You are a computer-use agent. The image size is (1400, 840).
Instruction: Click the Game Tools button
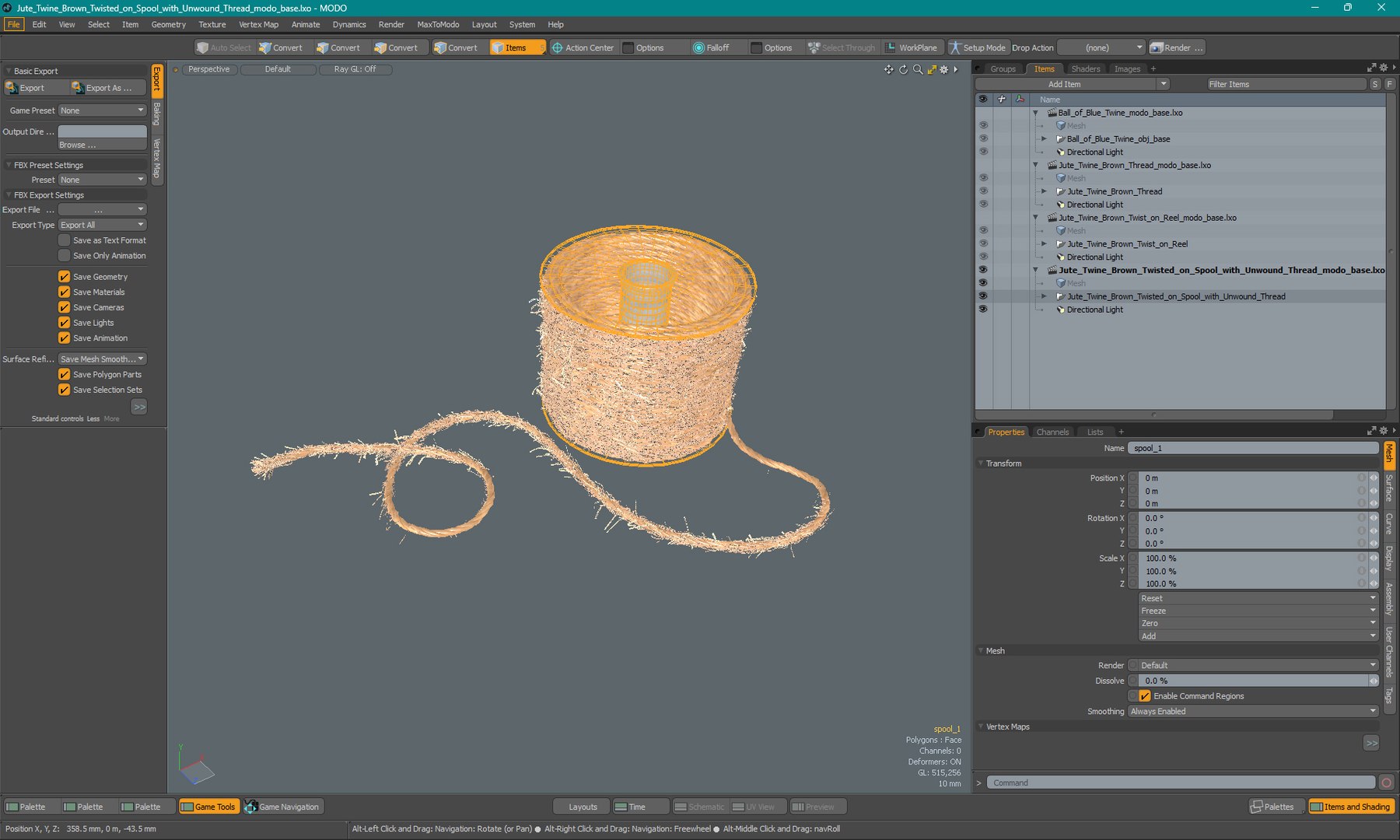(x=208, y=807)
